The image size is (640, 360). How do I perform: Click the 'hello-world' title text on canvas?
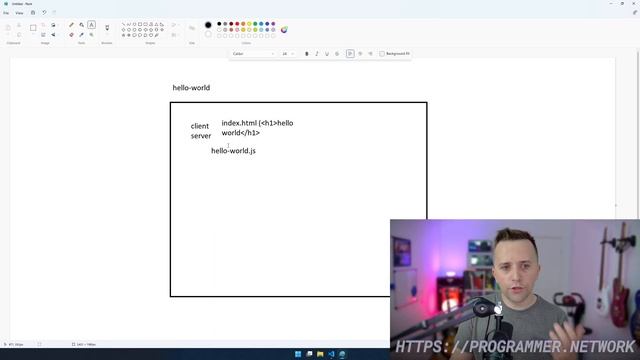pyautogui.click(x=191, y=88)
